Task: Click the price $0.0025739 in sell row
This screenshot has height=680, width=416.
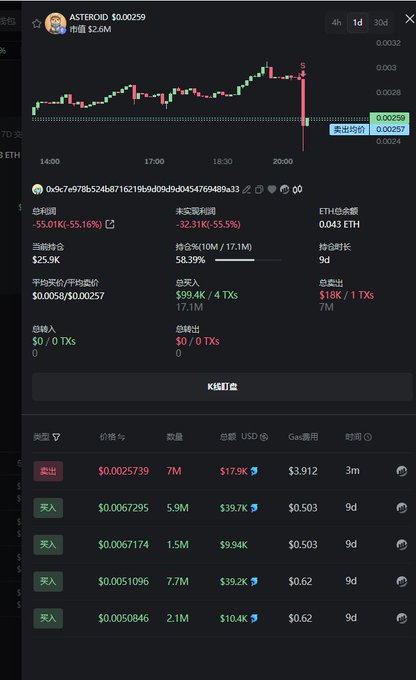Action: [x=124, y=471]
